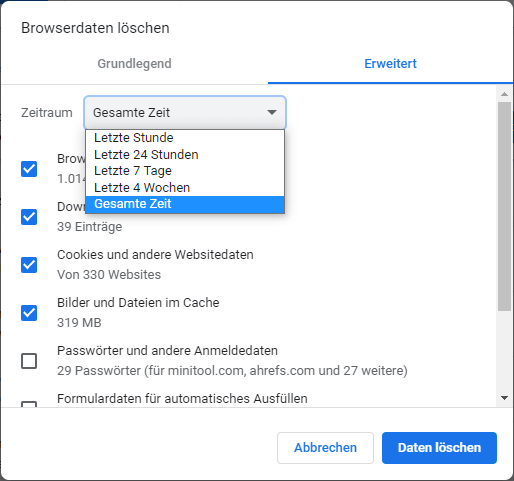Toggle 'Cookies und andere Websitedaten' checkbox
This screenshot has width=514, height=481.
(x=29, y=265)
